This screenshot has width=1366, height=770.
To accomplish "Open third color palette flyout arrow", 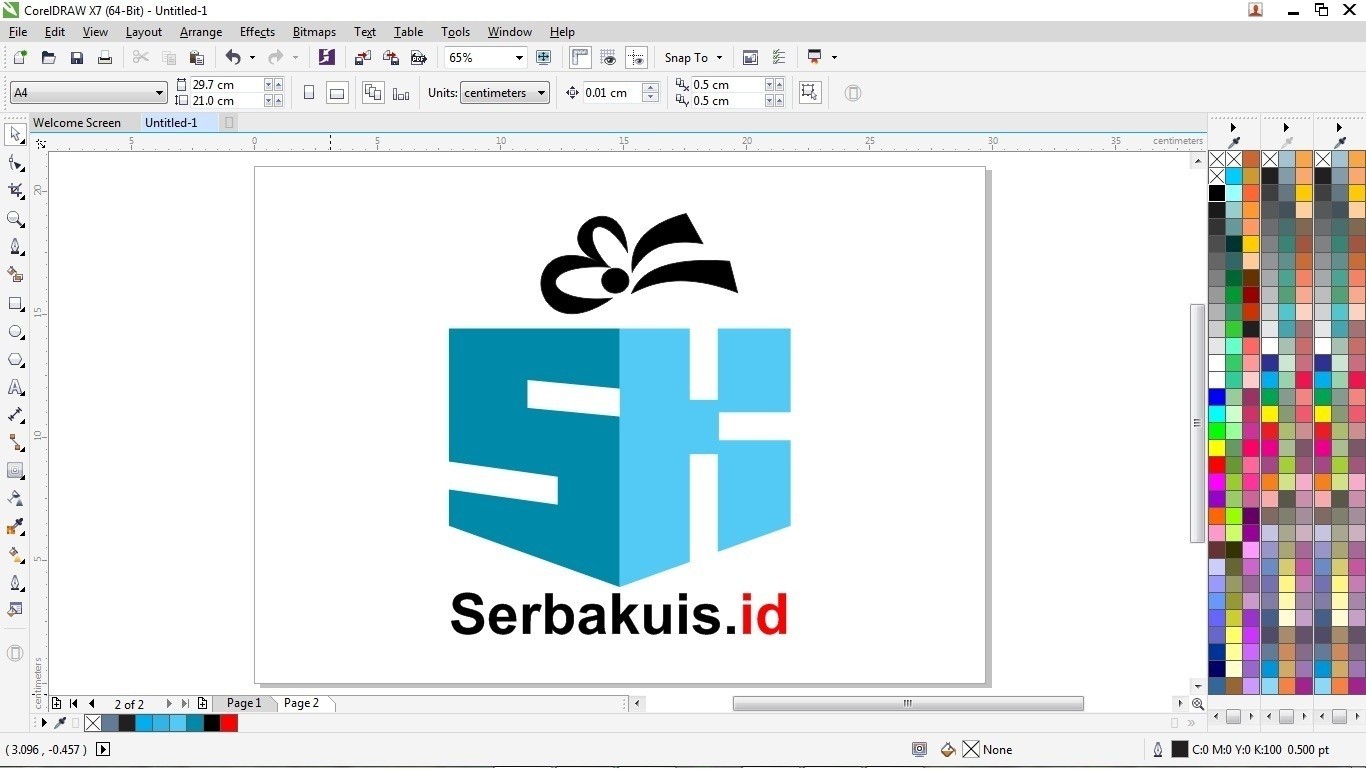I will pyautogui.click(x=1339, y=128).
